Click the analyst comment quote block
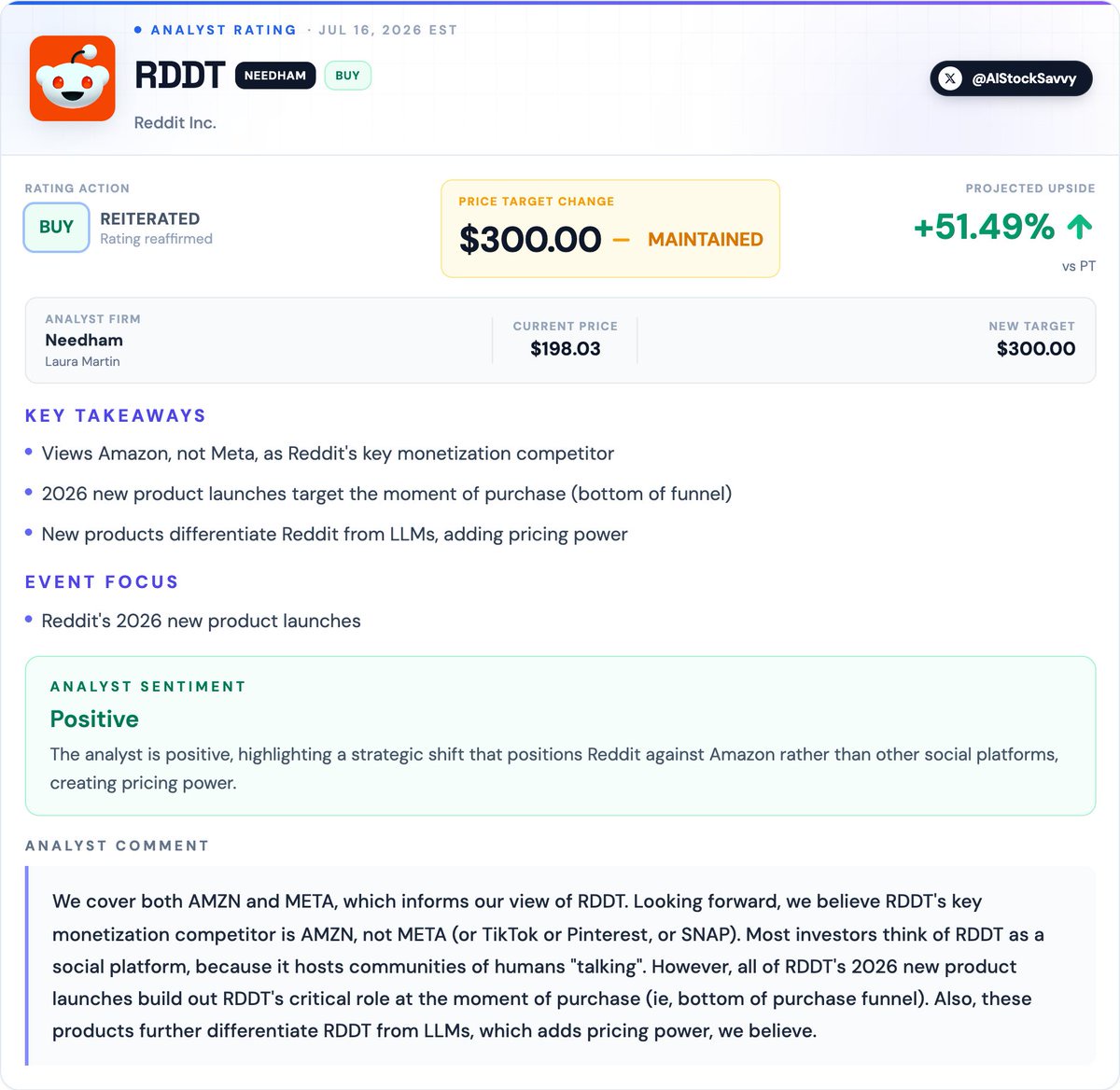The height and width of the screenshot is (1090, 1120). coord(560,966)
